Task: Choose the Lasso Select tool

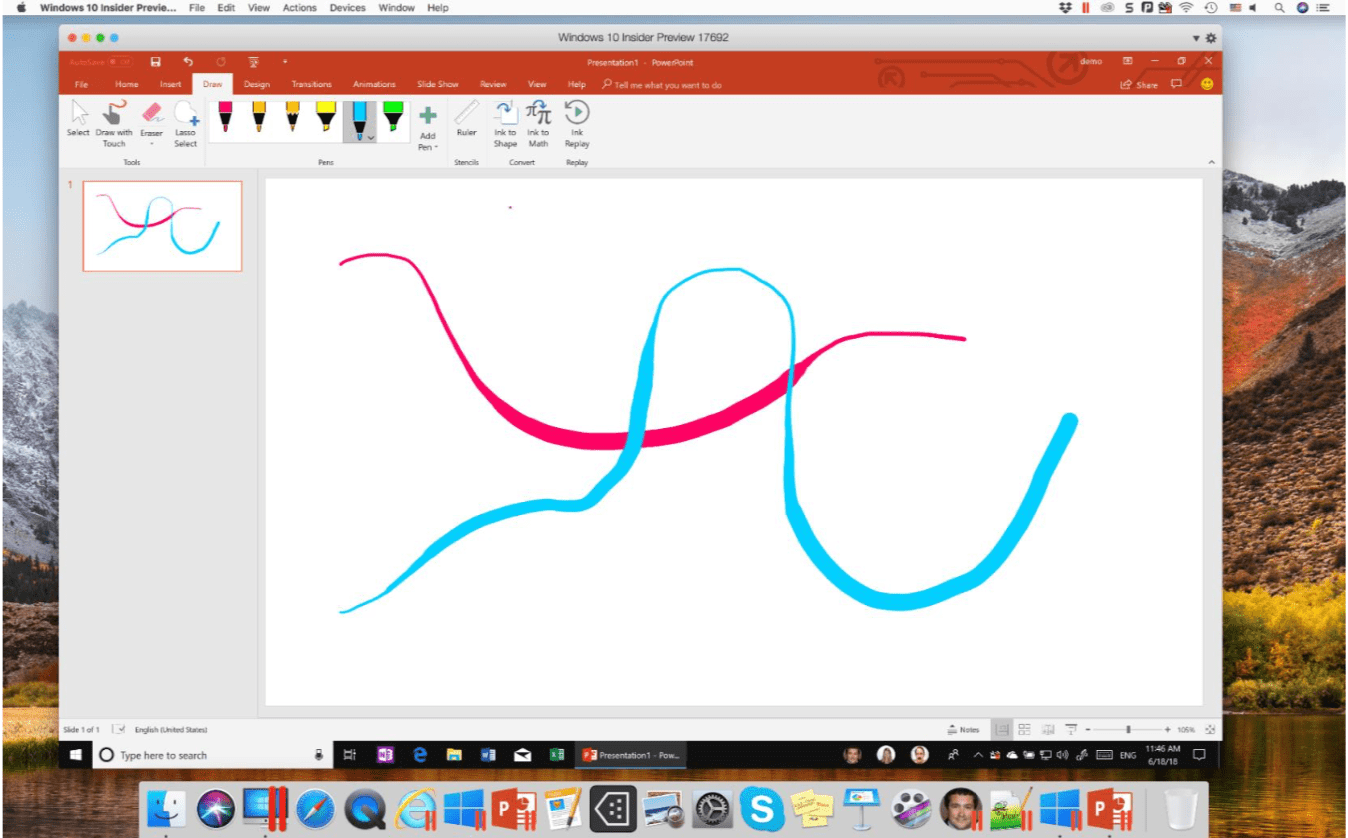Action: click(x=186, y=120)
